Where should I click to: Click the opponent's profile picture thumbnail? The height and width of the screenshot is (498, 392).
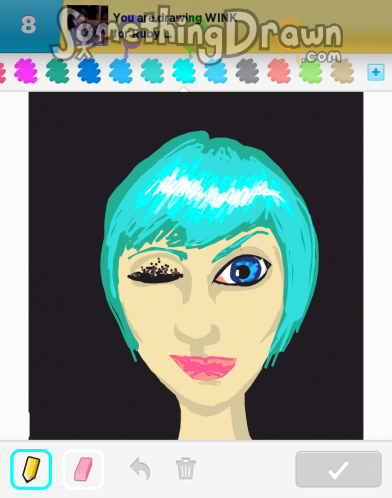tap(88, 25)
